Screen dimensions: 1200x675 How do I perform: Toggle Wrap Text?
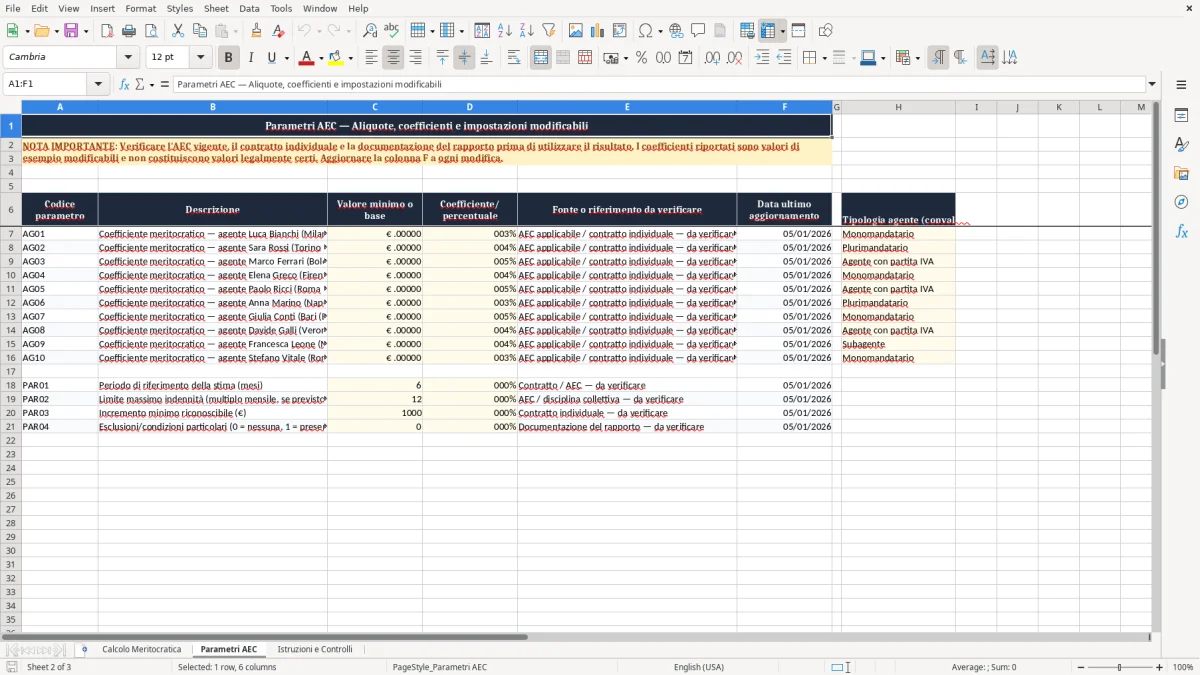point(514,58)
